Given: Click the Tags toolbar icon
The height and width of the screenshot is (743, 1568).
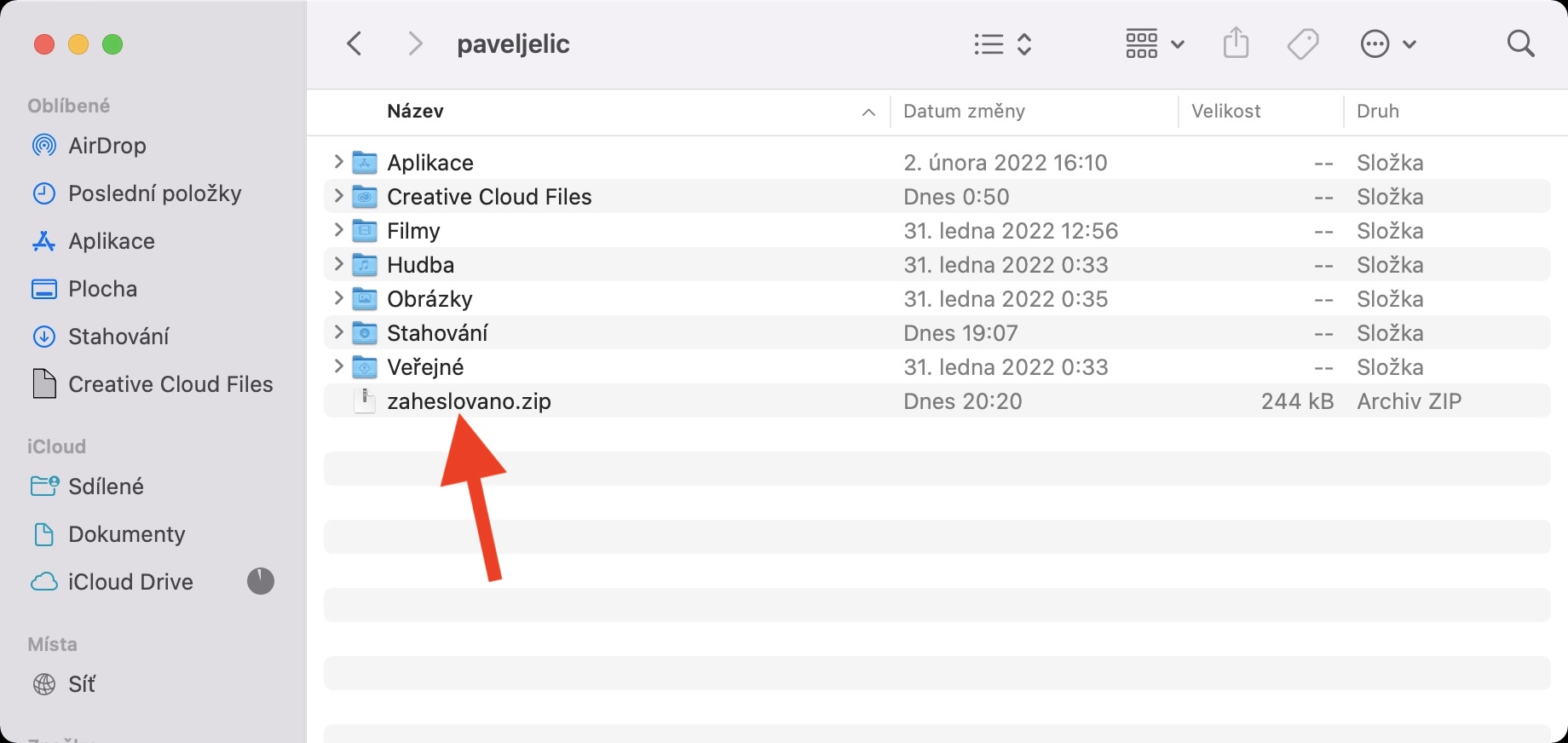Looking at the screenshot, I should pyautogui.click(x=1303, y=43).
